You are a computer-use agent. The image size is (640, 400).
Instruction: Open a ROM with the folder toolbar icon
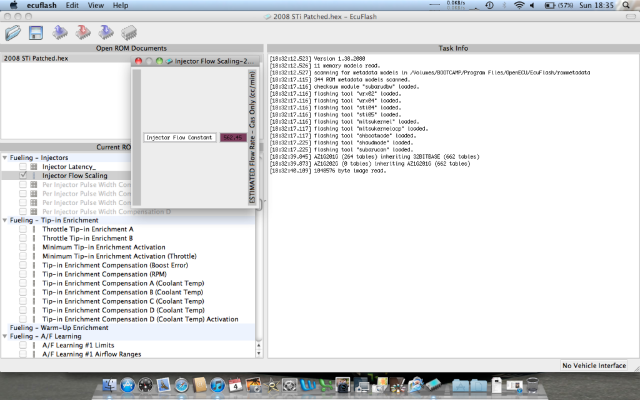[13, 33]
